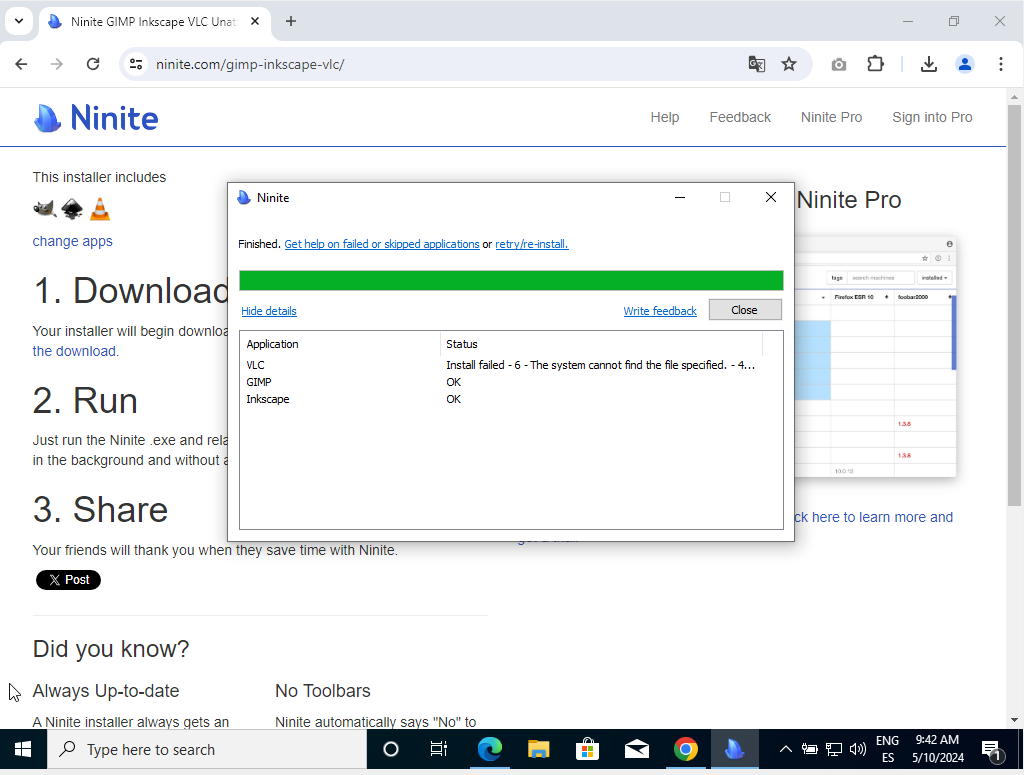The image size is (1024, 775).
Task: Click the battery icon in system tray
Action: (x=810, y=750)
